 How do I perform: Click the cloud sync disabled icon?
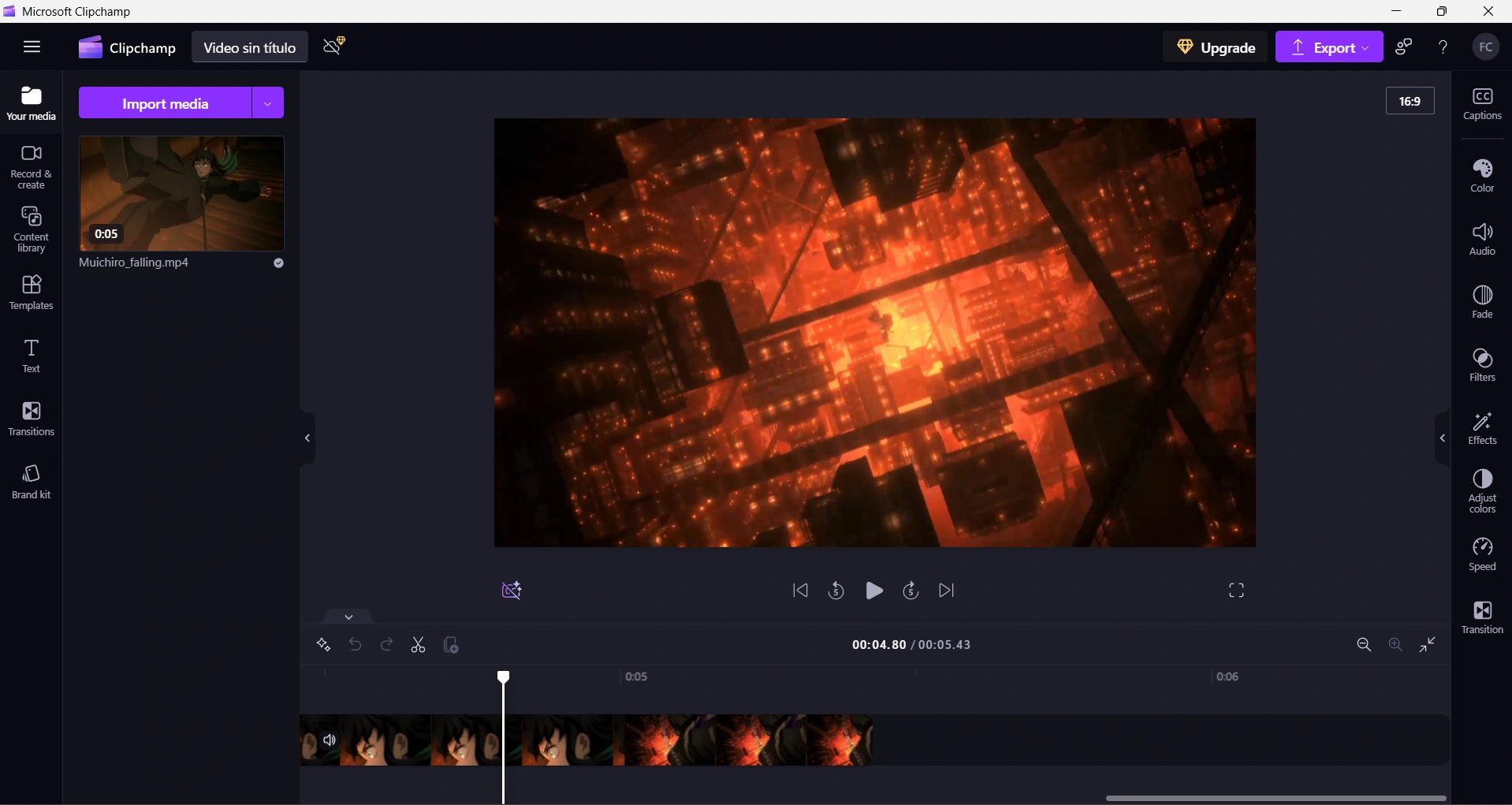pos(334,46)
